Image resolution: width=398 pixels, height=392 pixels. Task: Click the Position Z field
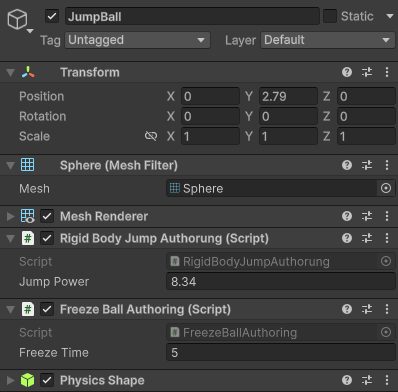pos(366,96)
